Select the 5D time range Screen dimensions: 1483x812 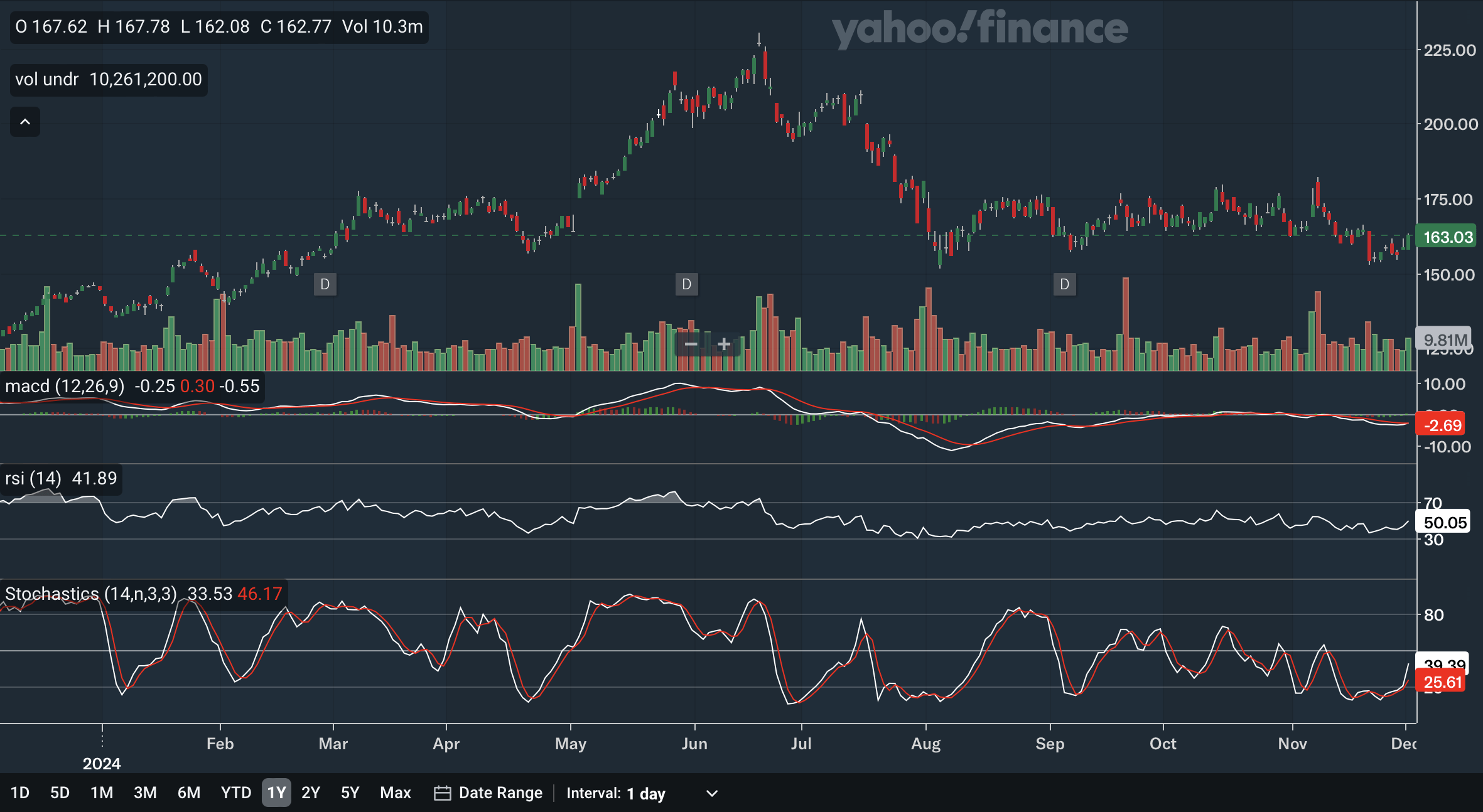click(60, 793)
